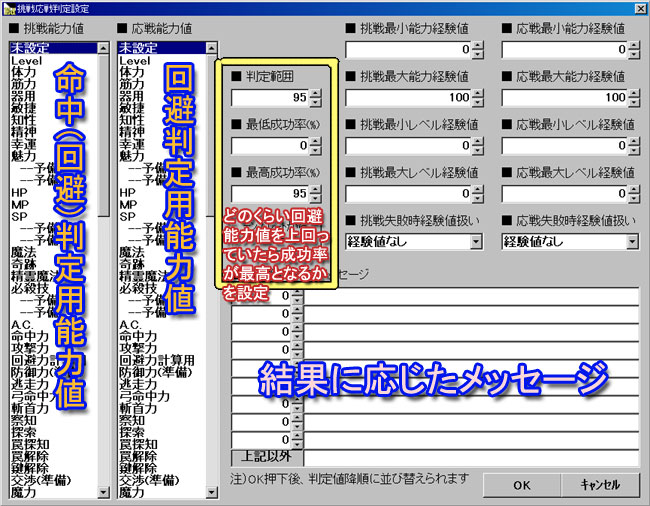
Task: Click the 挑戦最小能力経験値 input field
Action: [409, 50]
